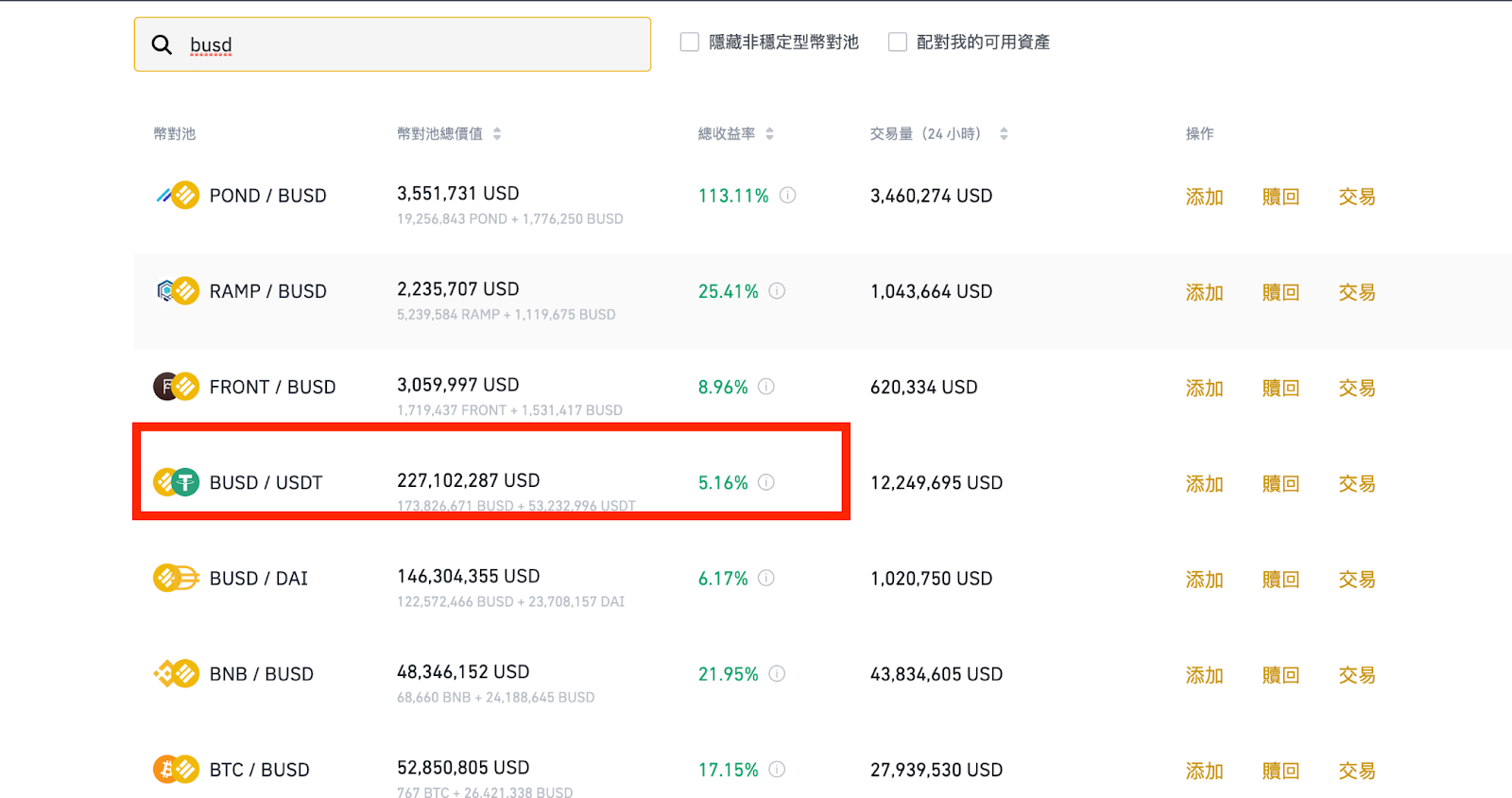Open info icon next to 21.95% yield
The height and width of the screenshot is (798, 1512).
(777, 673)
